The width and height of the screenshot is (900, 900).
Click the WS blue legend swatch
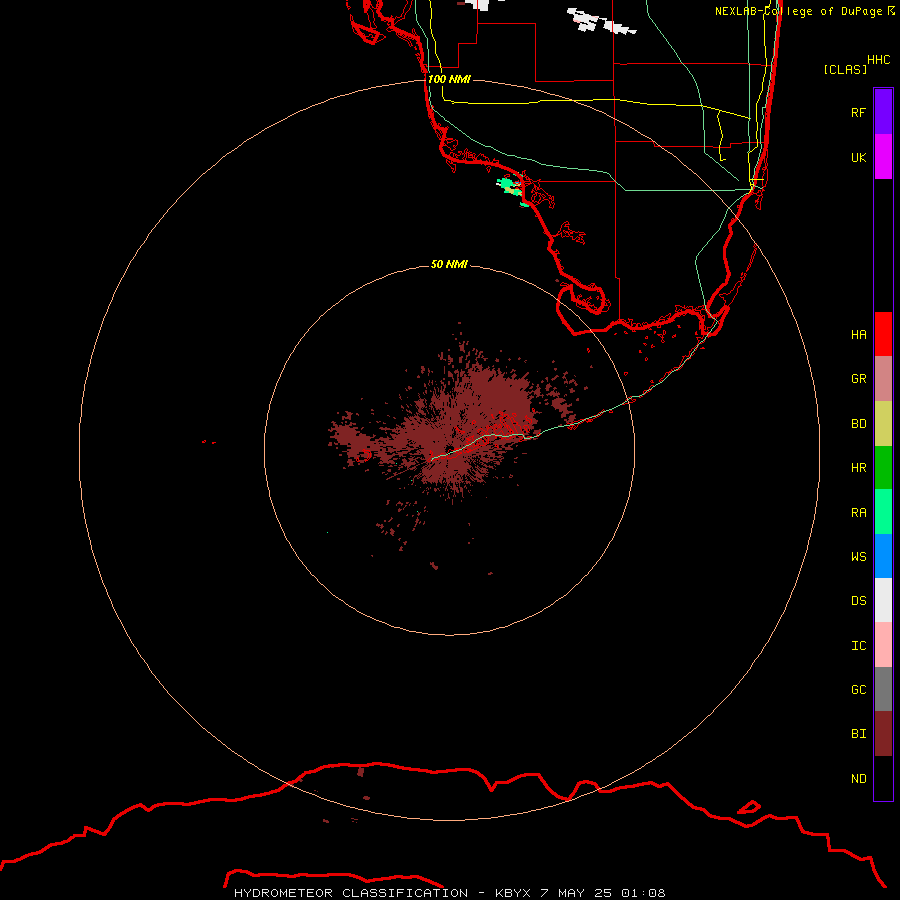point(883,556)
